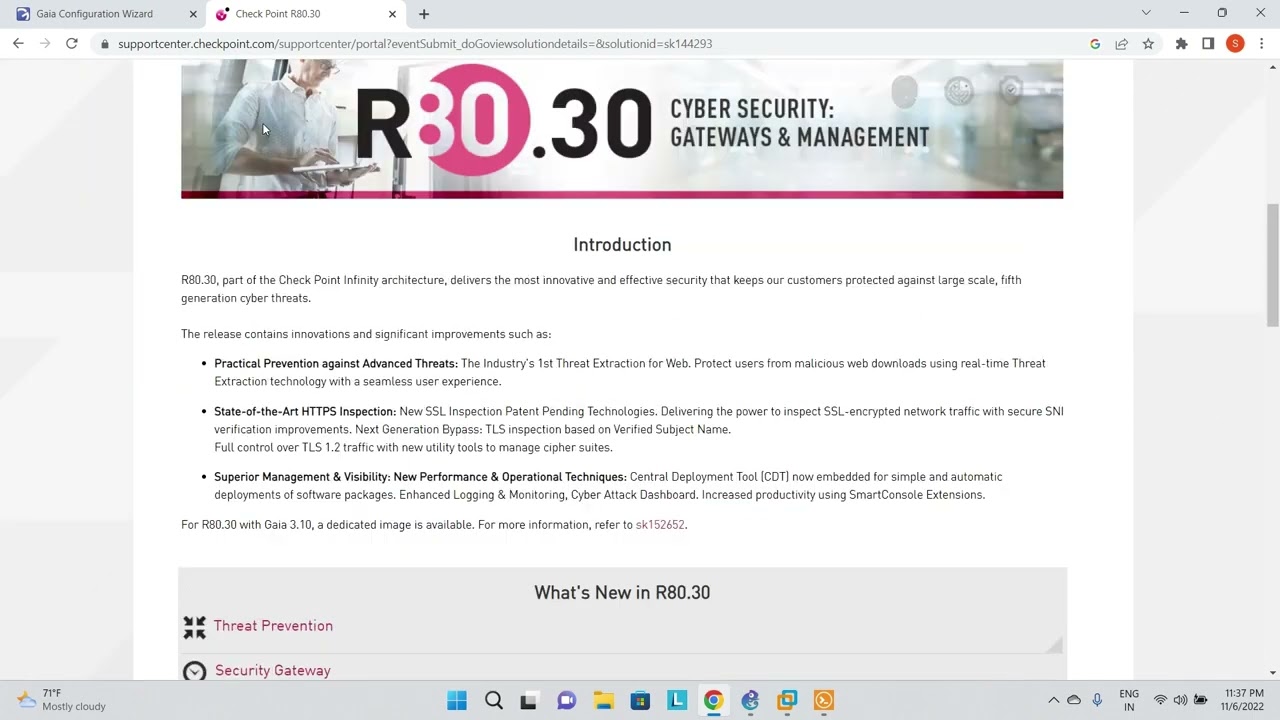This screenshot has width=1280, height=720.
Task: Show hidden system tray icons
Action: click(1053, 700)
